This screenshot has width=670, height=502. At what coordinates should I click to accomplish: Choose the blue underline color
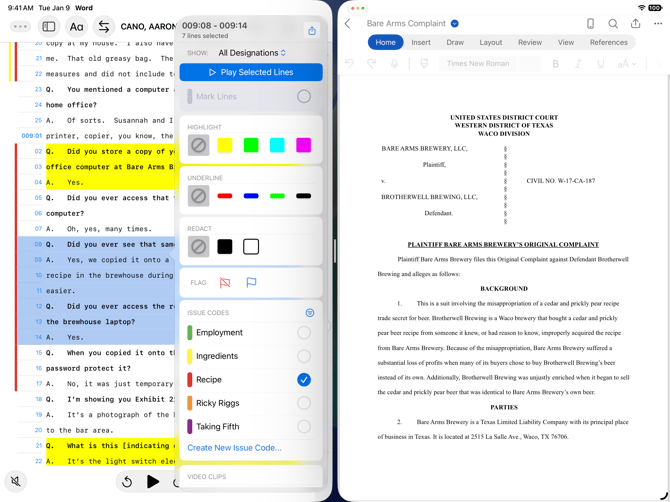[251, 196]
